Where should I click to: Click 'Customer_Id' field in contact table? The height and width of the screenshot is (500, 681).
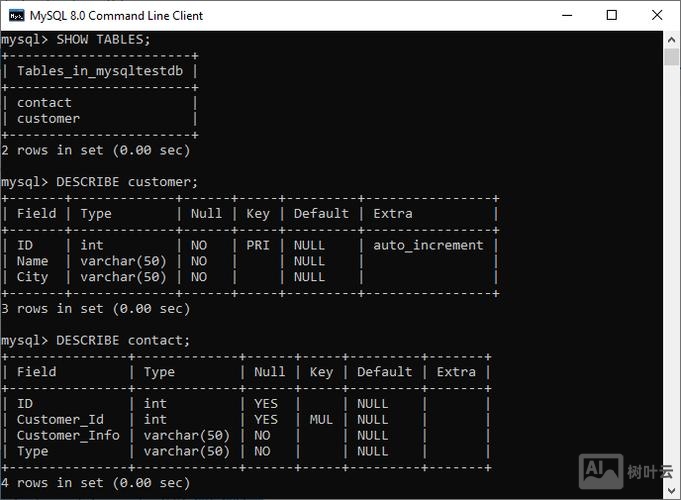(x=60, y=420)
